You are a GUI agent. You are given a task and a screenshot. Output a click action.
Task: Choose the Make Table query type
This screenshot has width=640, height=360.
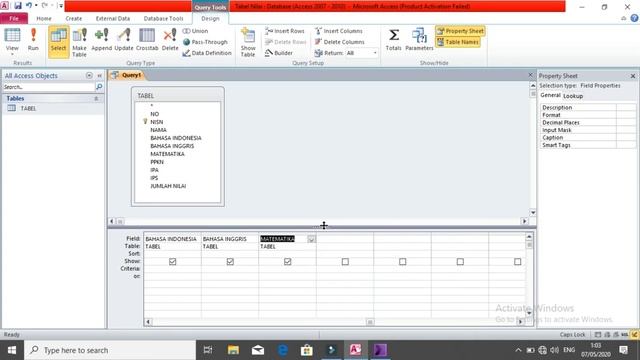[x=80, y=42]
